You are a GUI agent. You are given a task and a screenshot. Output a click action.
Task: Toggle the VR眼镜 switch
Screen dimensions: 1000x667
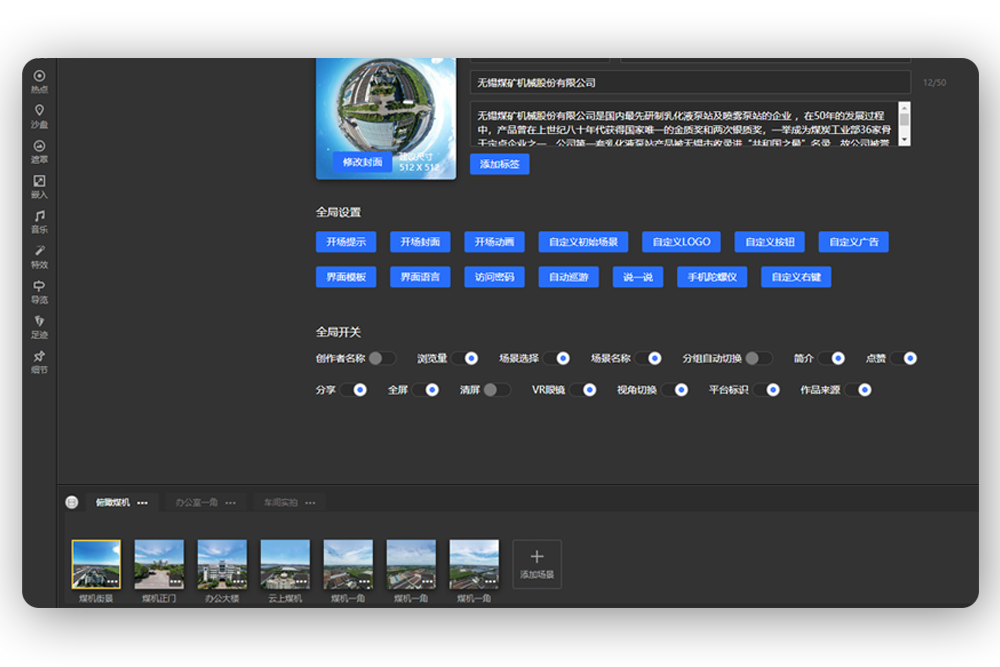(x=583, y=390)
